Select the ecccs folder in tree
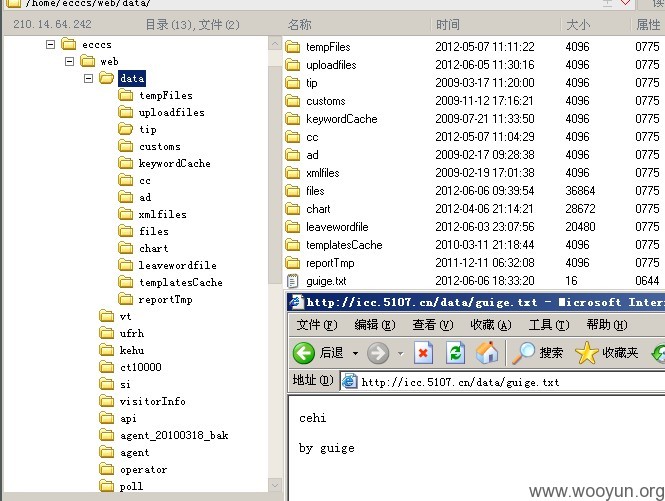This screenshot has height=501, width=665. pos(97,45)
